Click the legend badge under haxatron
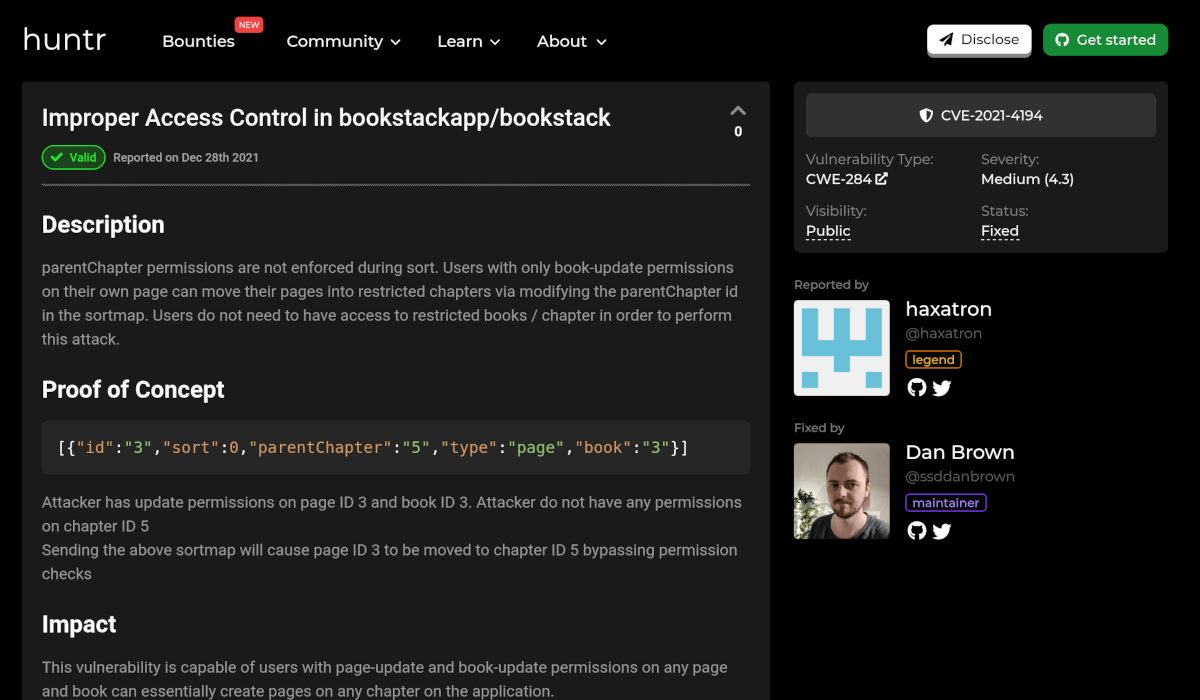1200x700 pixels. 933,360
